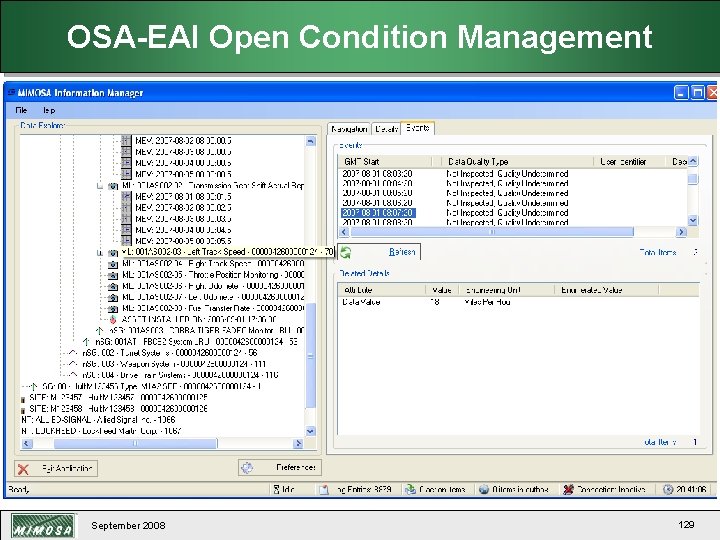Click the icon of nSG 002 Turret Systems
This screenshot has height=540, width=720.
73,353
